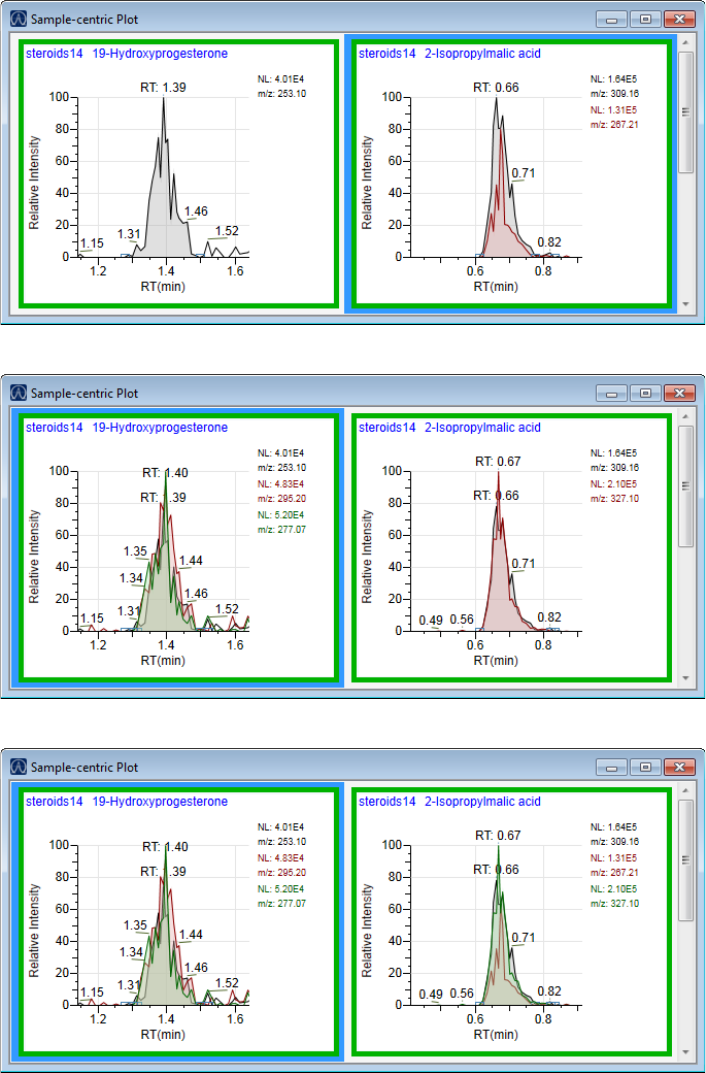This screenshot has height=1073, width=706.
Task: Click the red 'm/z: 267.21' legend in the top window
Action: 614,125
